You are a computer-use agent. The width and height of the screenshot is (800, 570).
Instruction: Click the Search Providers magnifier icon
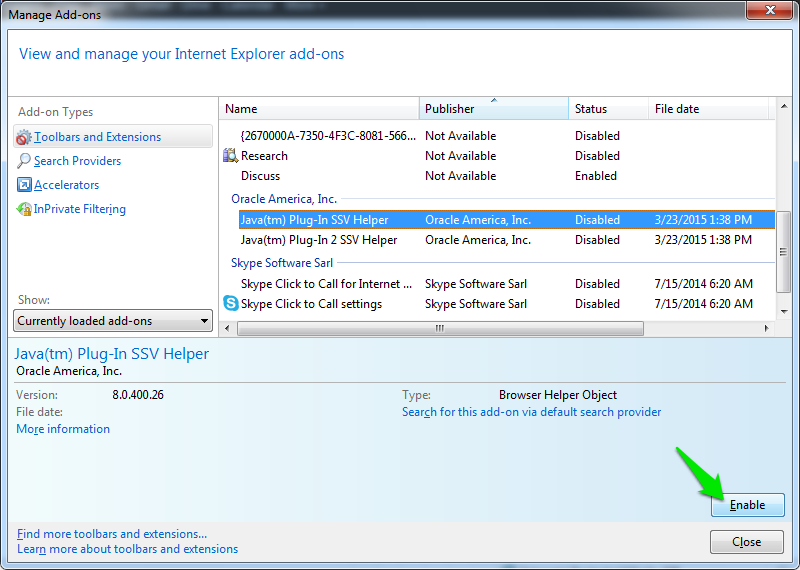click(23, 161)
